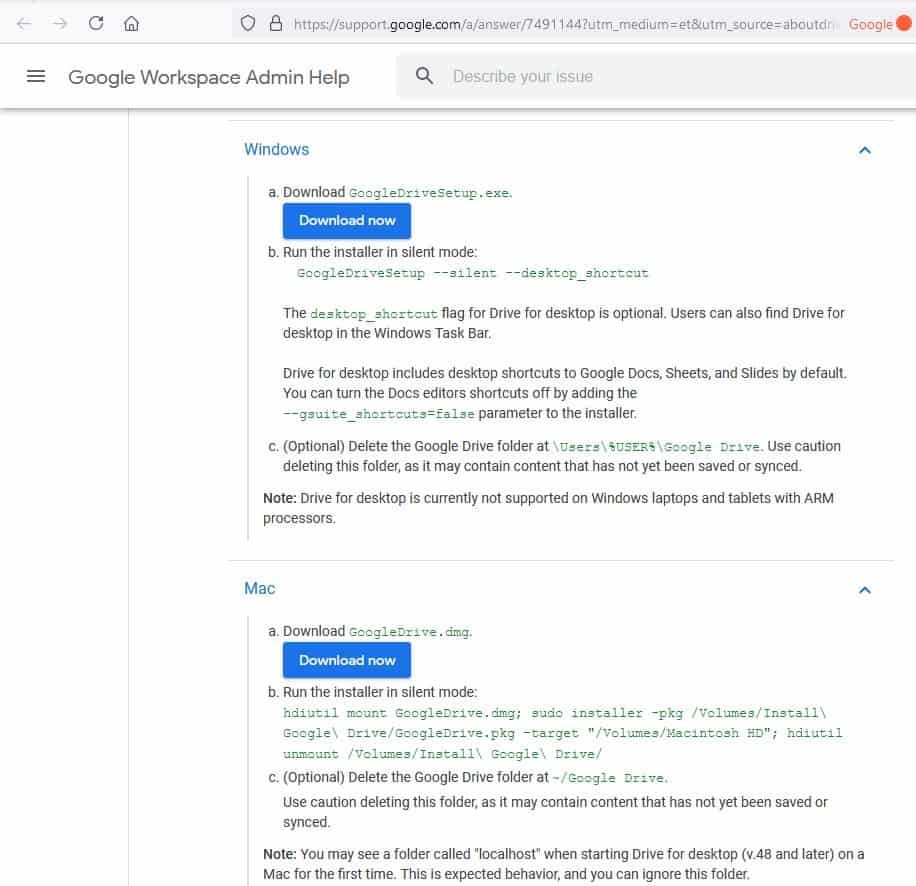Click the hdiutil mount command text
The width and height of the screenshot is (916, 886).
point(563,734)
